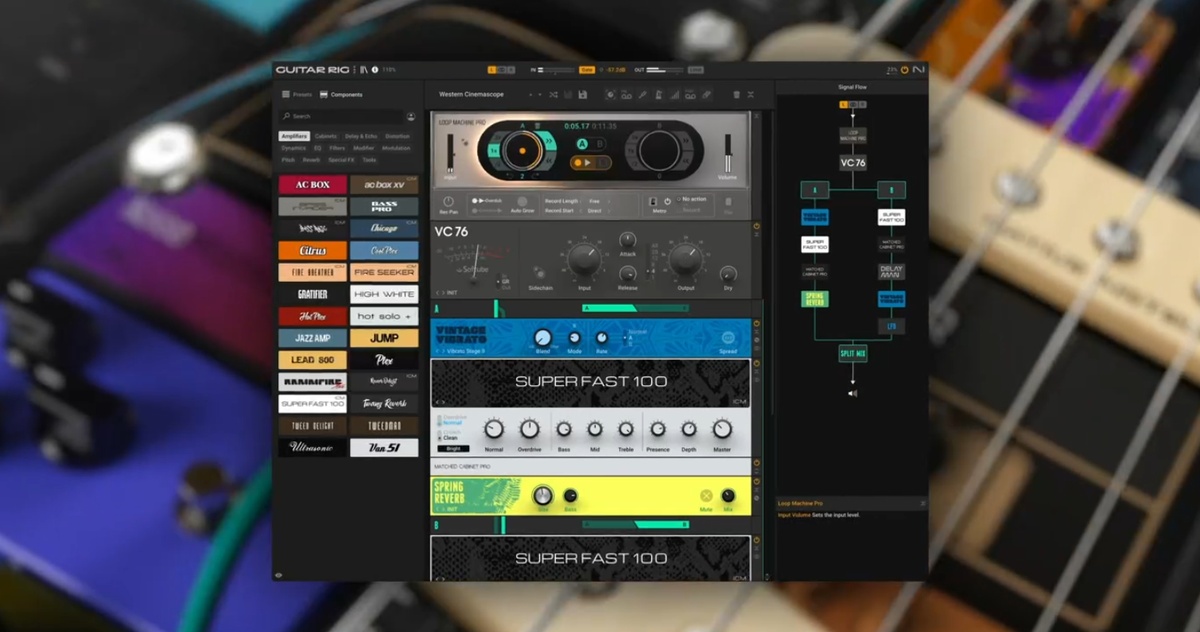Image resolution: width=1200 pixels, height=632 pixels.
Task: Toggle the Gate button on input
Action: coord(587,70)
